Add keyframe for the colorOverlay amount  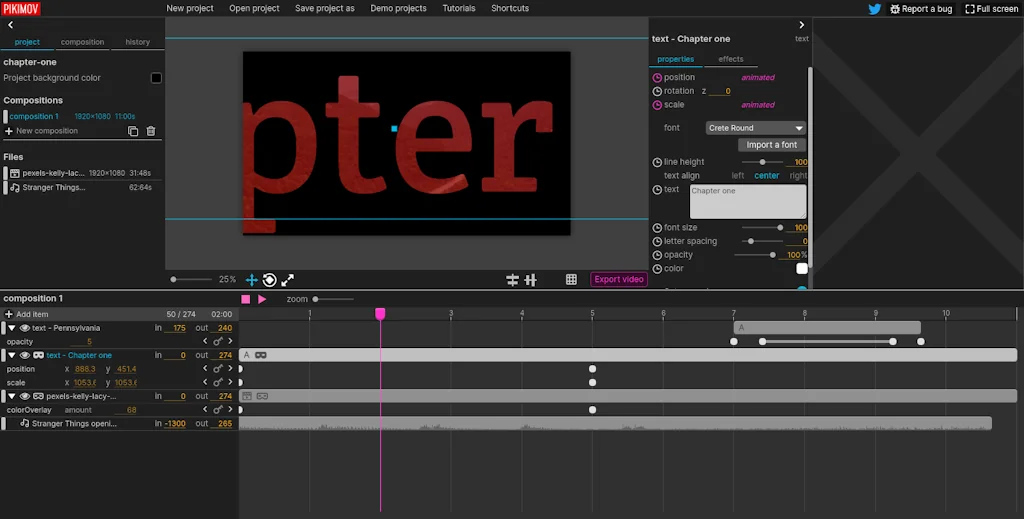(x=218, y=410)
